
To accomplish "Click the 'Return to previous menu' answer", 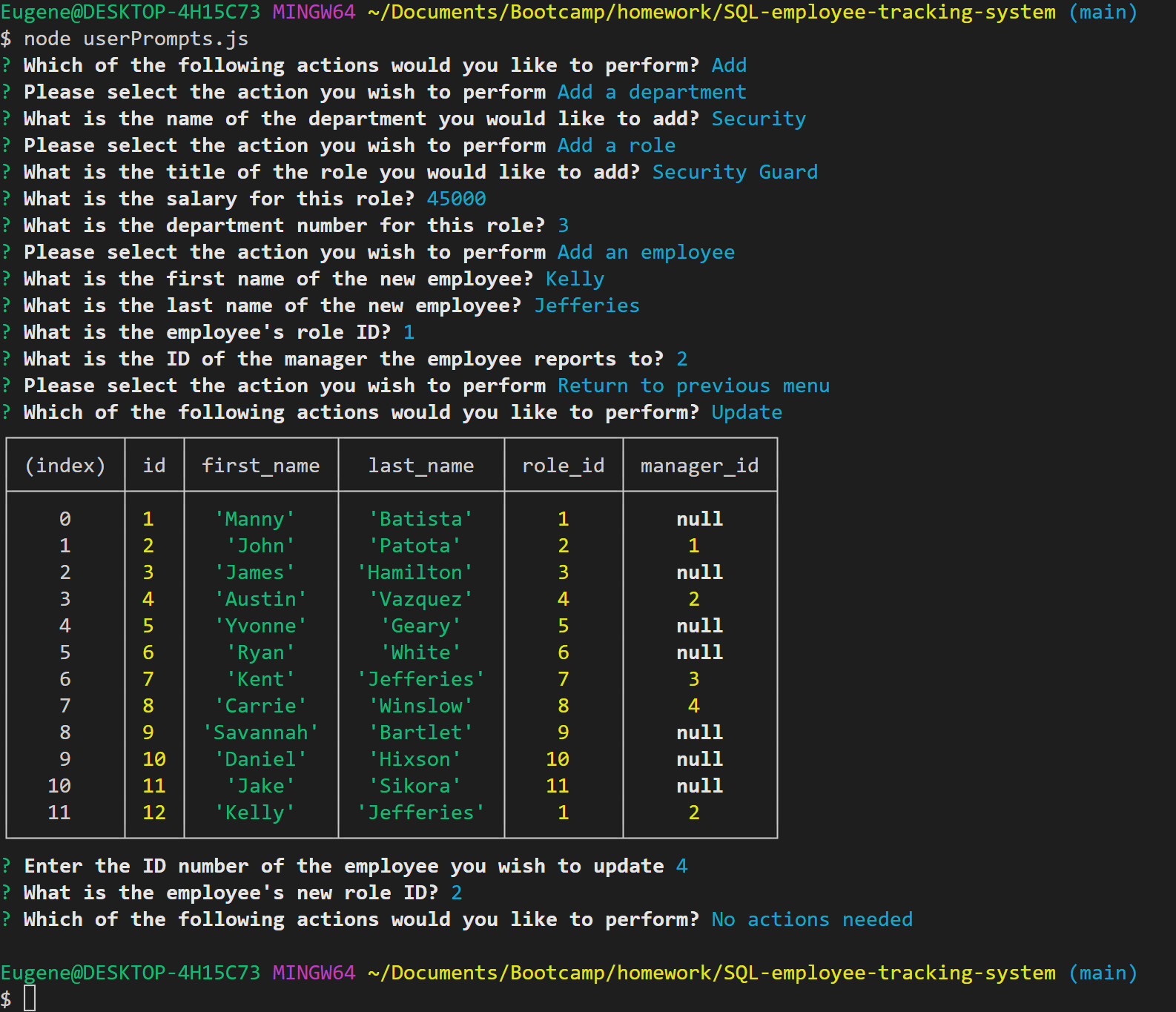I will tap(693, 386).
